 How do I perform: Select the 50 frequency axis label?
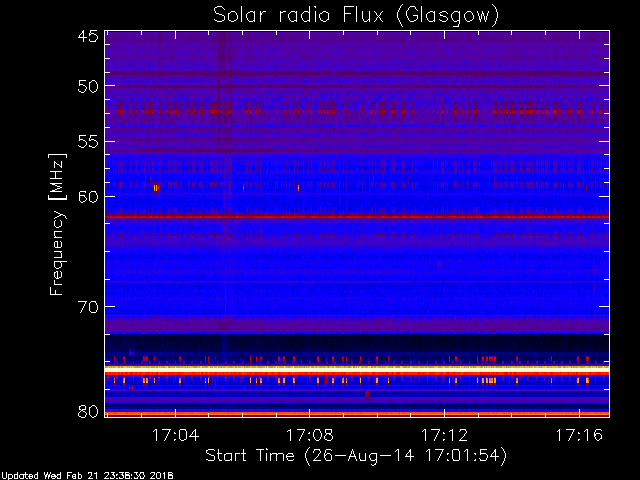tap(88, 86)
